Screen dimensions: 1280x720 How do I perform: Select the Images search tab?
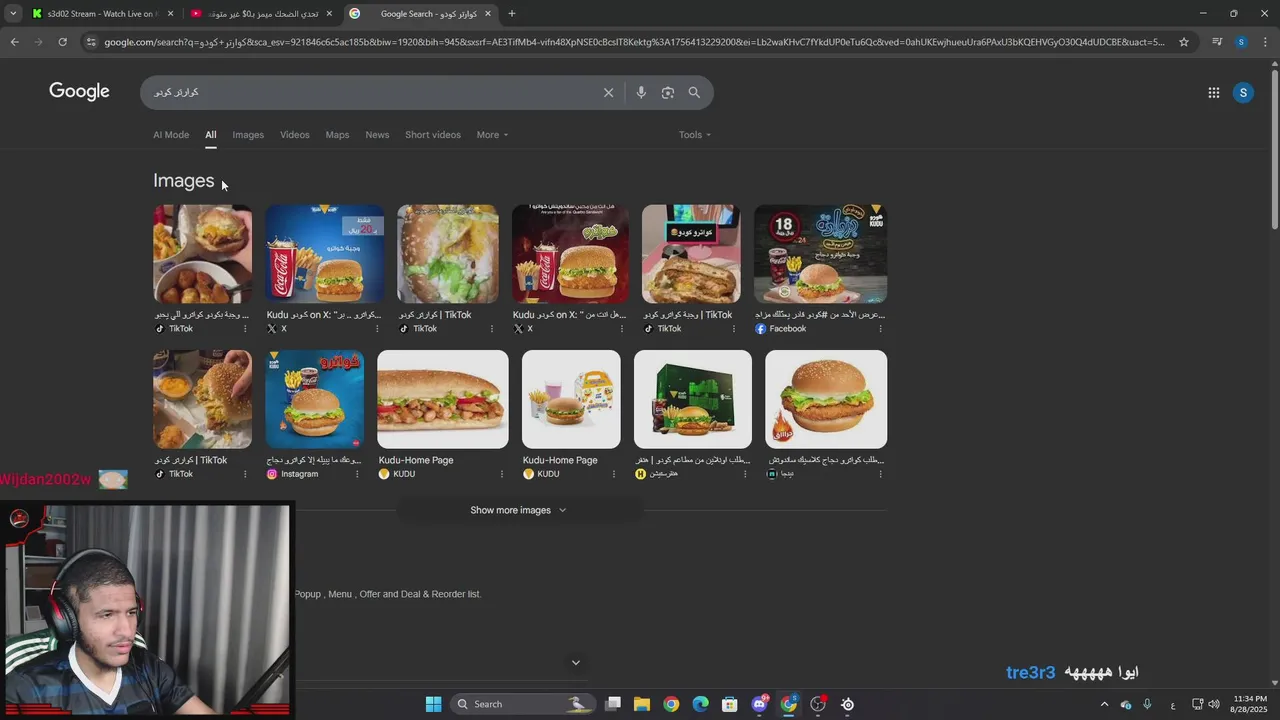[248, 135]
